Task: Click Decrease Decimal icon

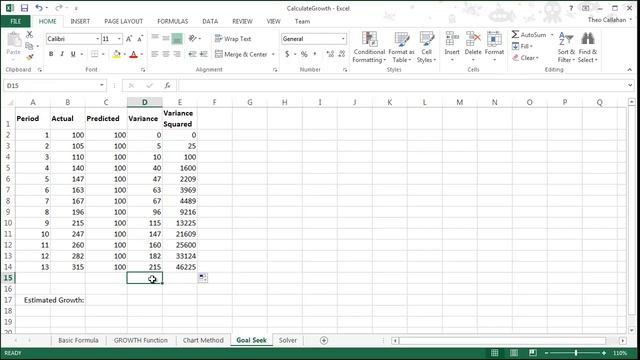Action: tap(342, 54)
